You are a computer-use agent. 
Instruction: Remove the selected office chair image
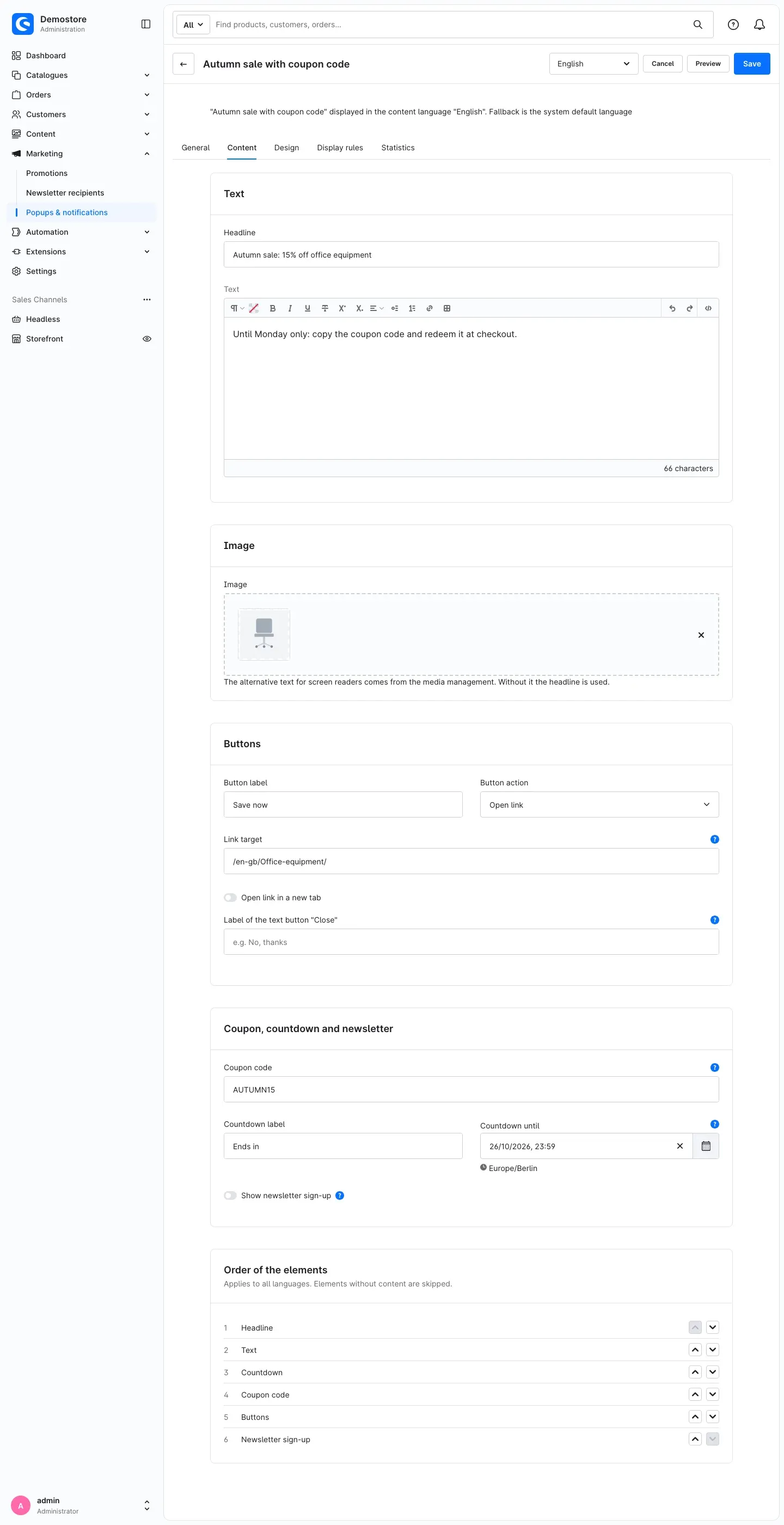[x=701, y=635]
